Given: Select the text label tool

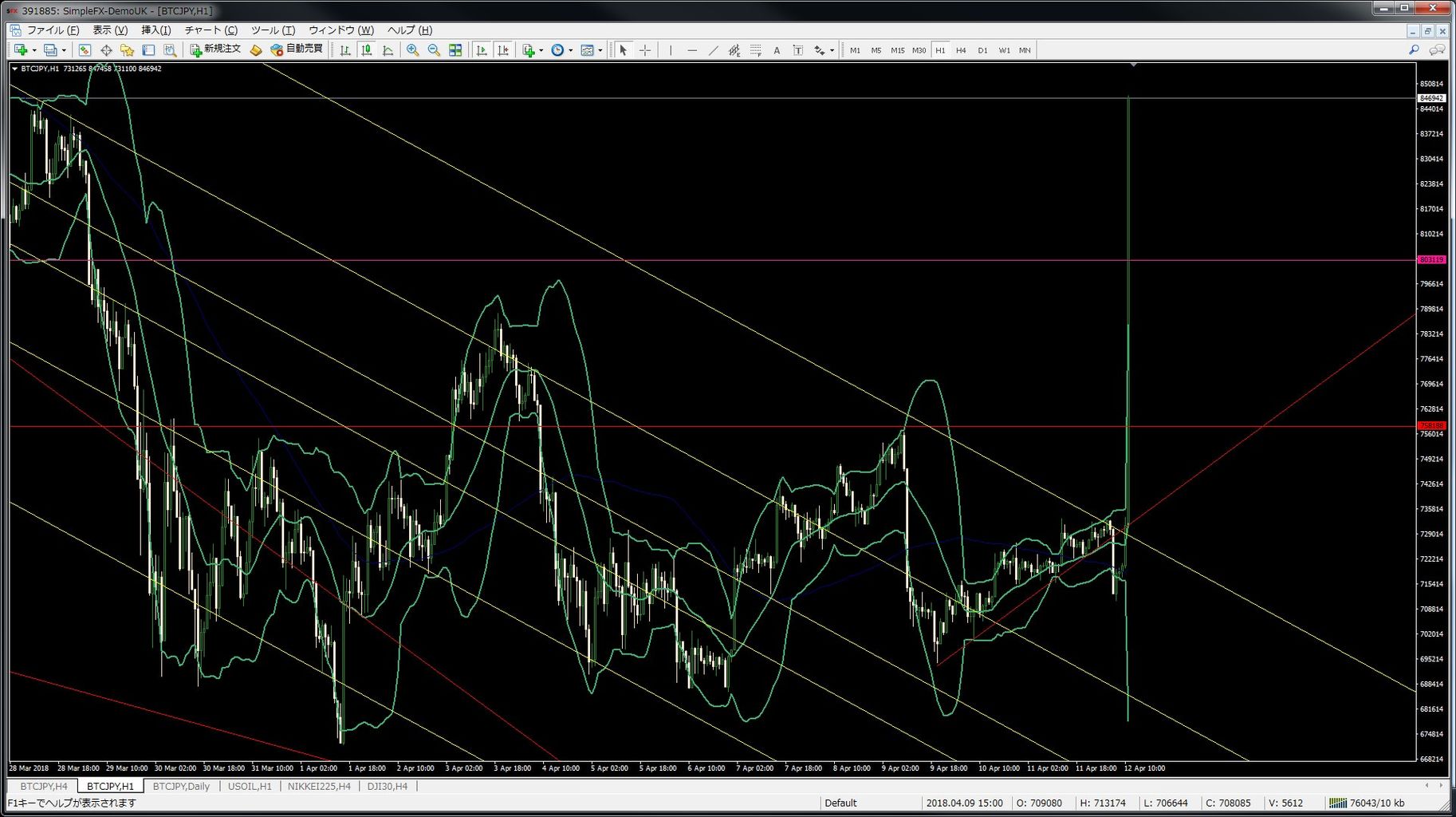Looking at the screenshot, I should [x=798, y=50].
